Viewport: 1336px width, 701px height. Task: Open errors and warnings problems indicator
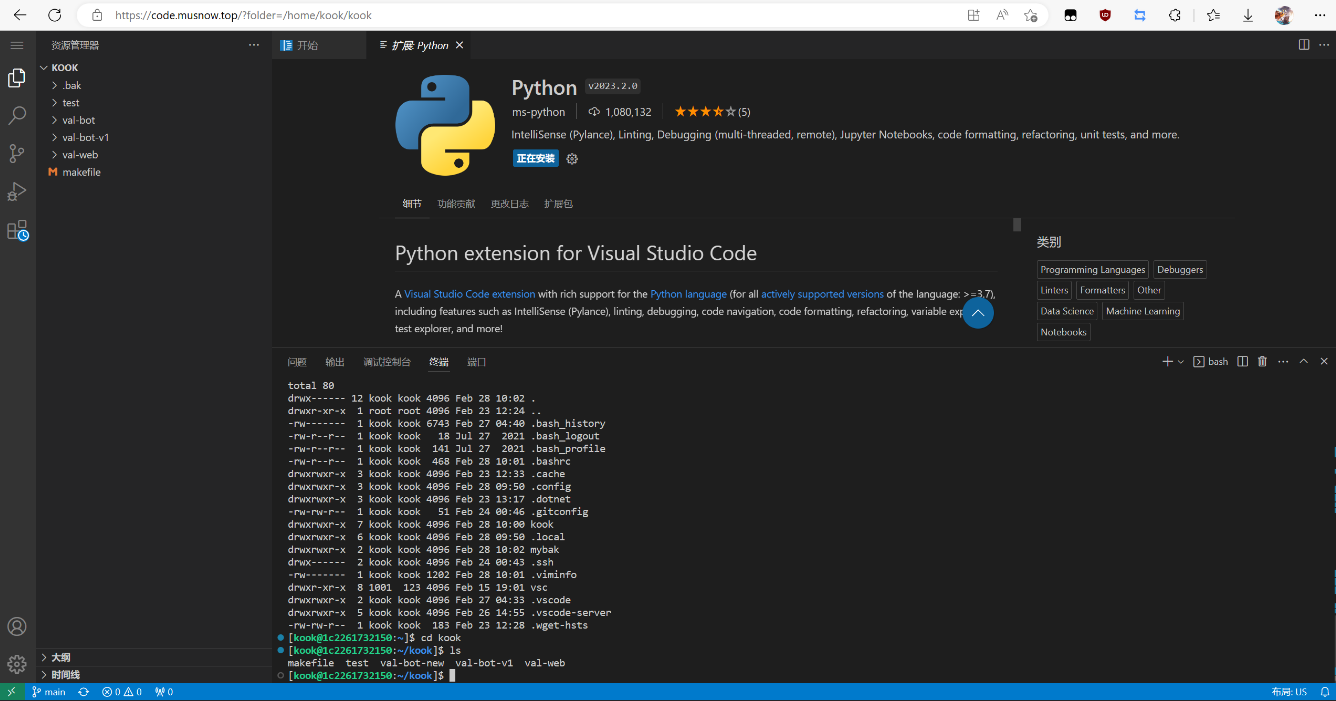(122, 692)
